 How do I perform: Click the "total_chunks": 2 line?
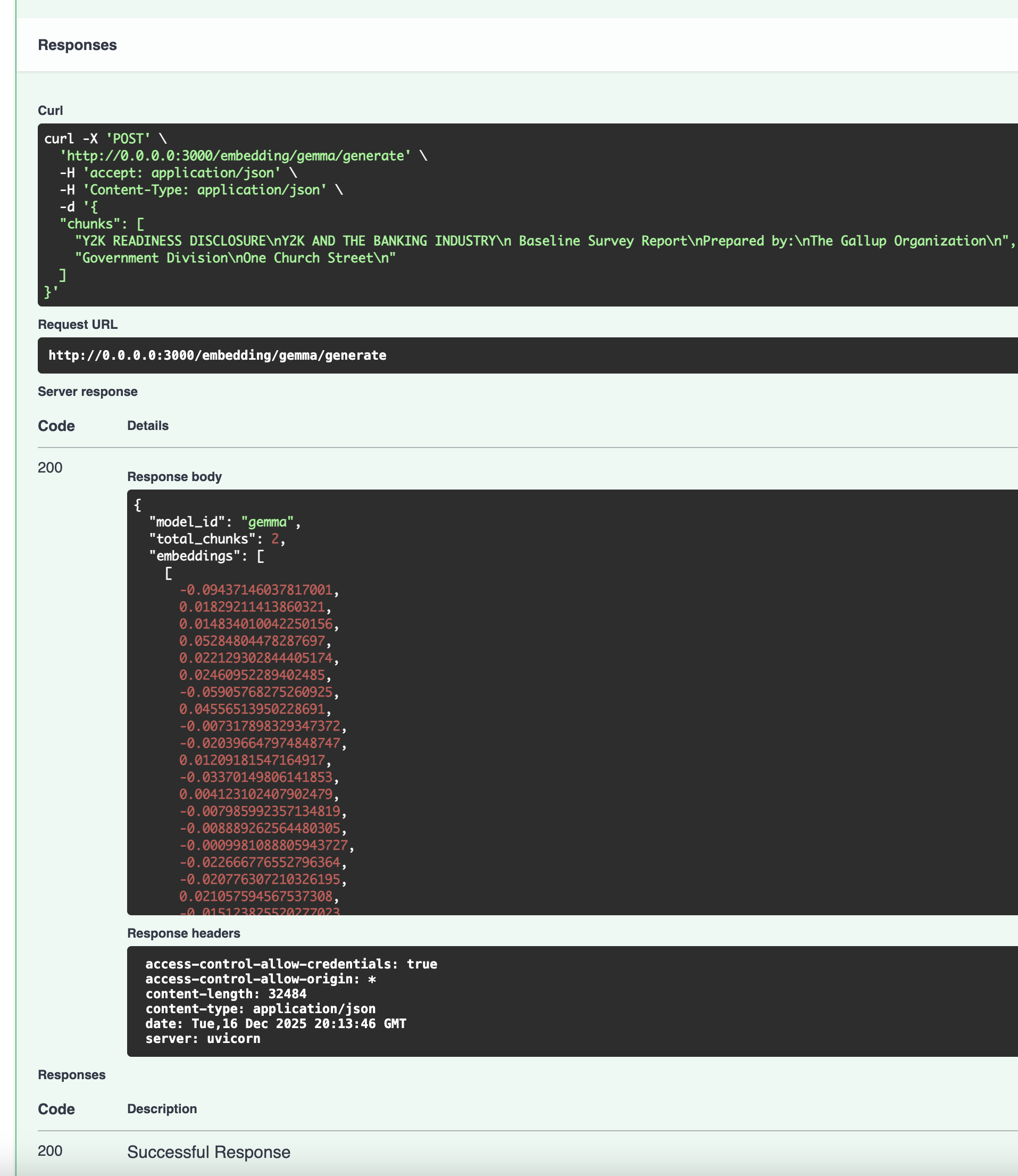click(217, 539)
